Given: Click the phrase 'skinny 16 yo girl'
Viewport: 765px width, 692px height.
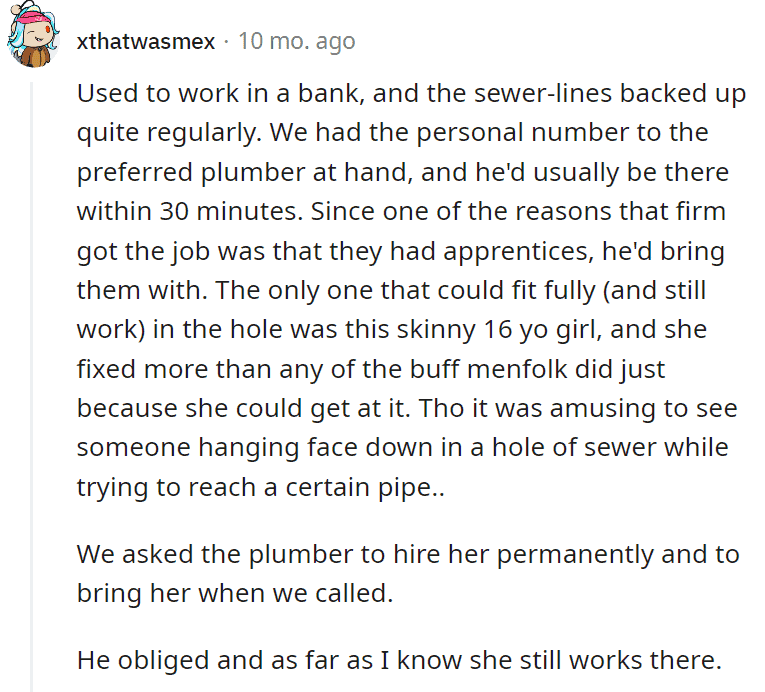Looking at the screenshot, I should click(x=497, y=330).
